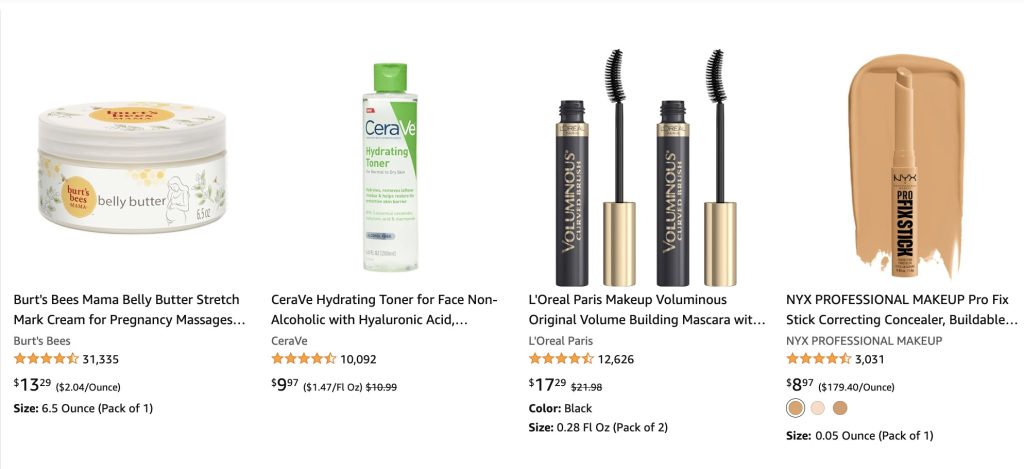Screen dimensions: 1024x469
Task: View Burt's Bees star rating
Action: 46,359
